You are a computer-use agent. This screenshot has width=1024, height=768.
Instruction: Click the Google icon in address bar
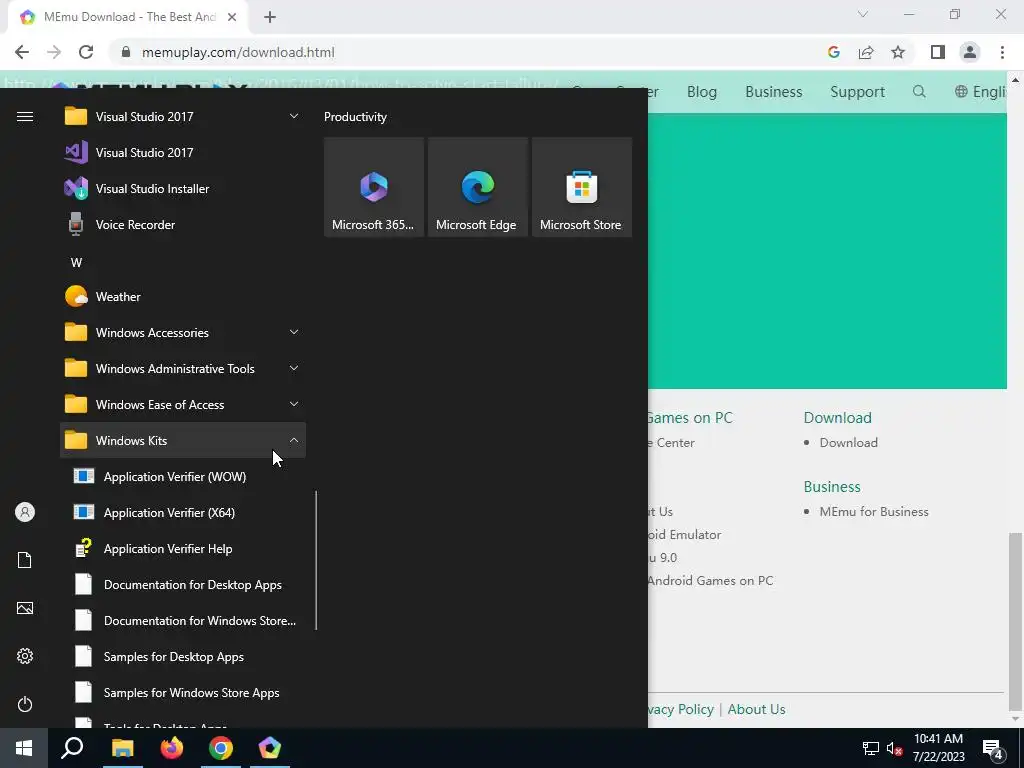coord(833,52)
